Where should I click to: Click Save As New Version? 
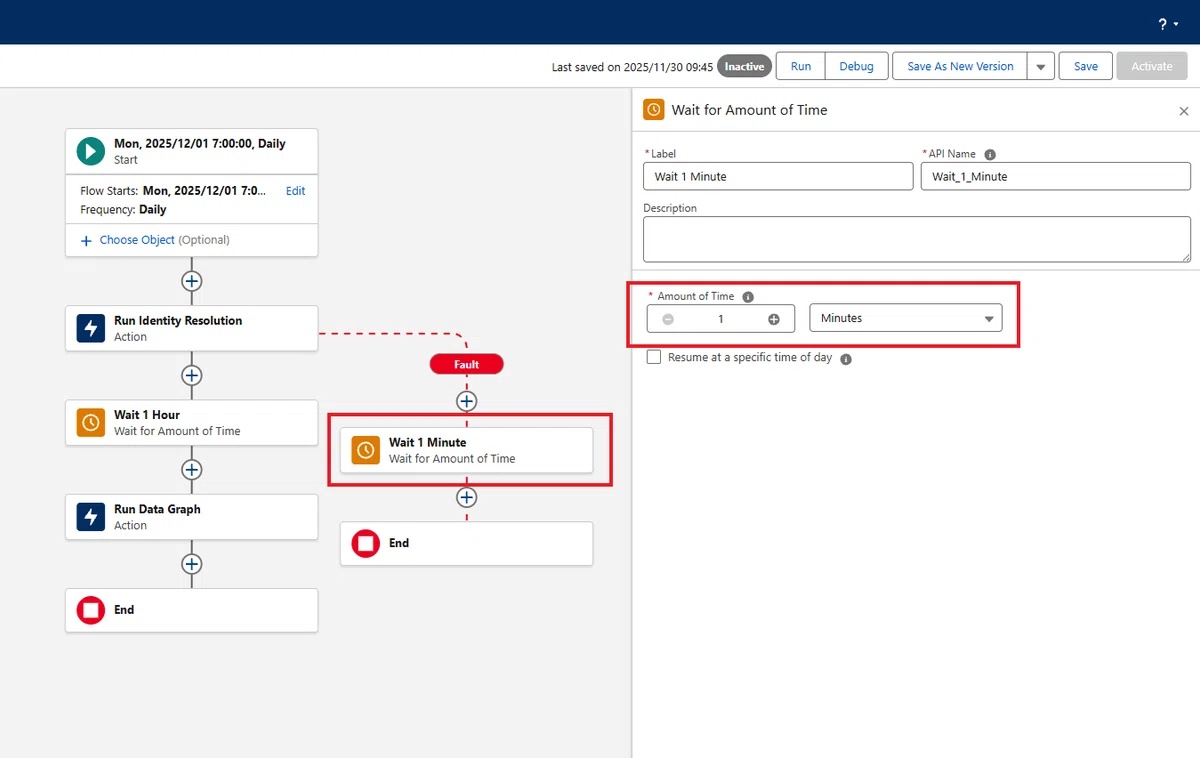click(x=960, y=67)
